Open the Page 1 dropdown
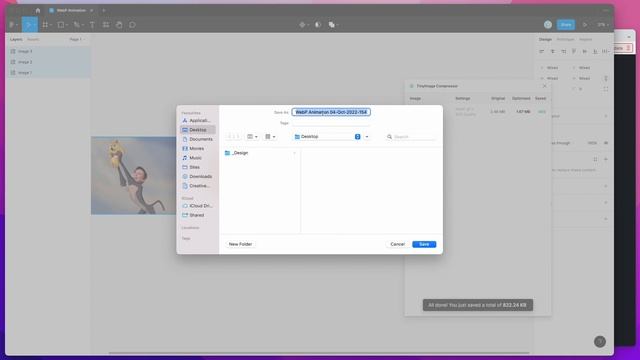The height and width of the screenshot is (360, 640). [x=77, y=40]
